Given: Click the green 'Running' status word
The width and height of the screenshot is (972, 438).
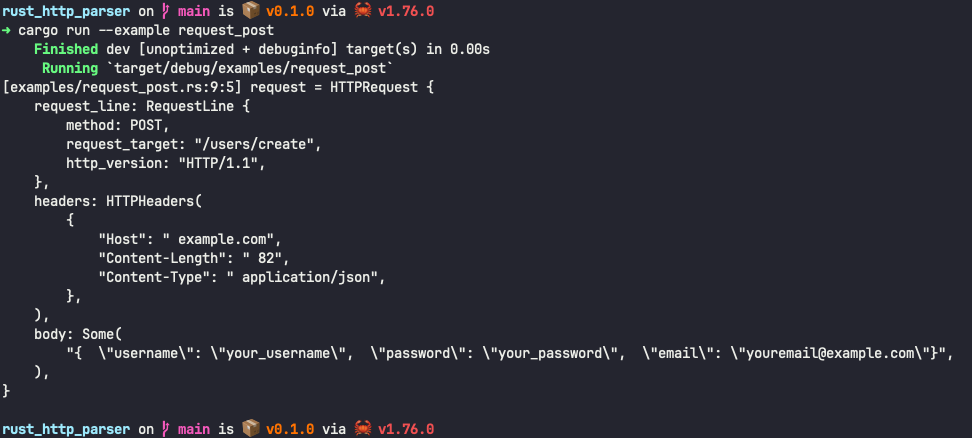Looking at the screenshot, I should click(x=69, y=68).
